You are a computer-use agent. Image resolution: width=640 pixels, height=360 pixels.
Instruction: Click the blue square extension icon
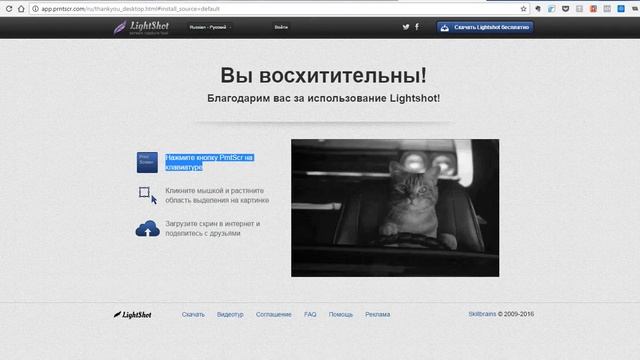point(621,9)
